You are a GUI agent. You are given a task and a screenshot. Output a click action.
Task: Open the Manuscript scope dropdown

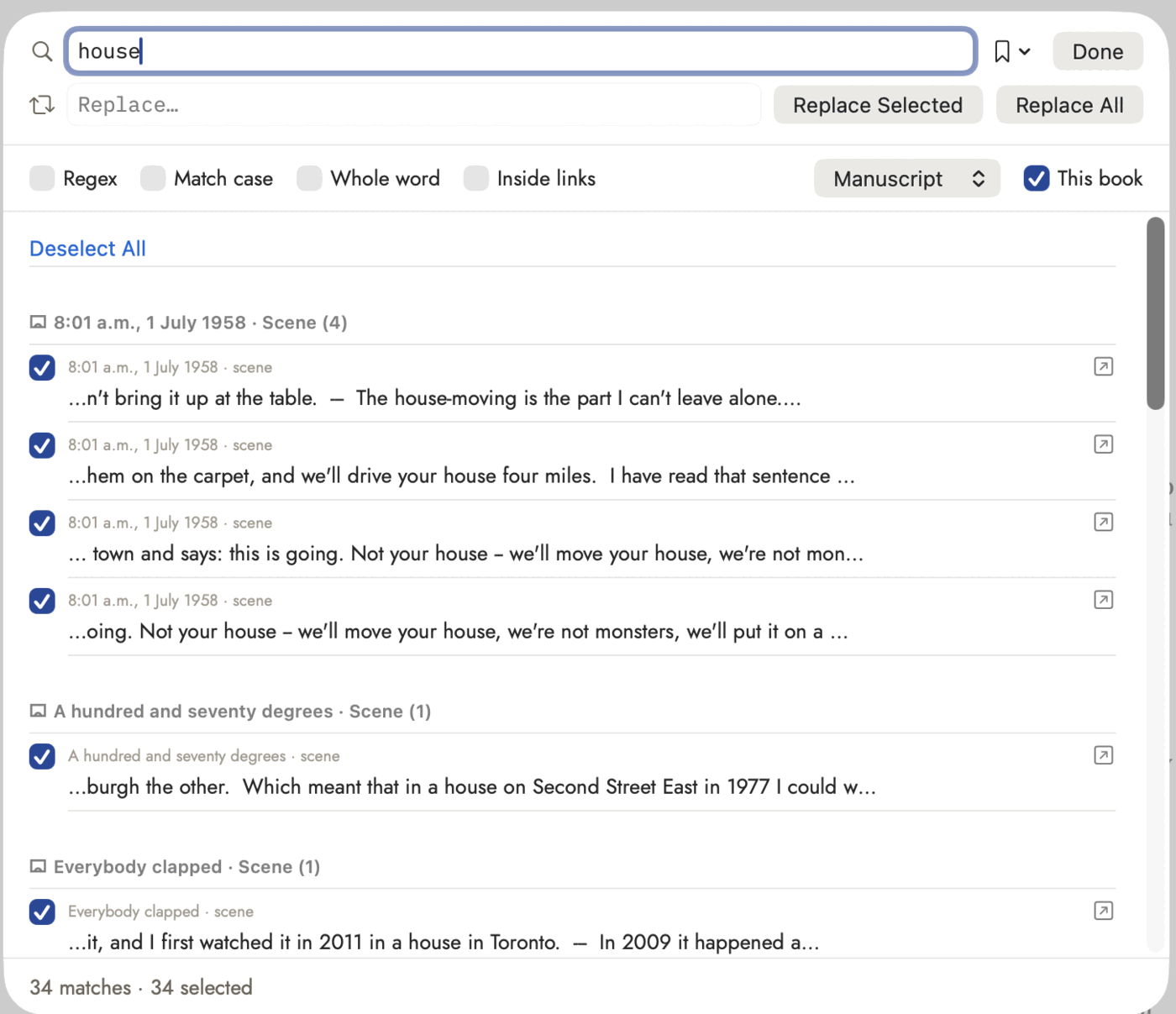pos(907,178)
